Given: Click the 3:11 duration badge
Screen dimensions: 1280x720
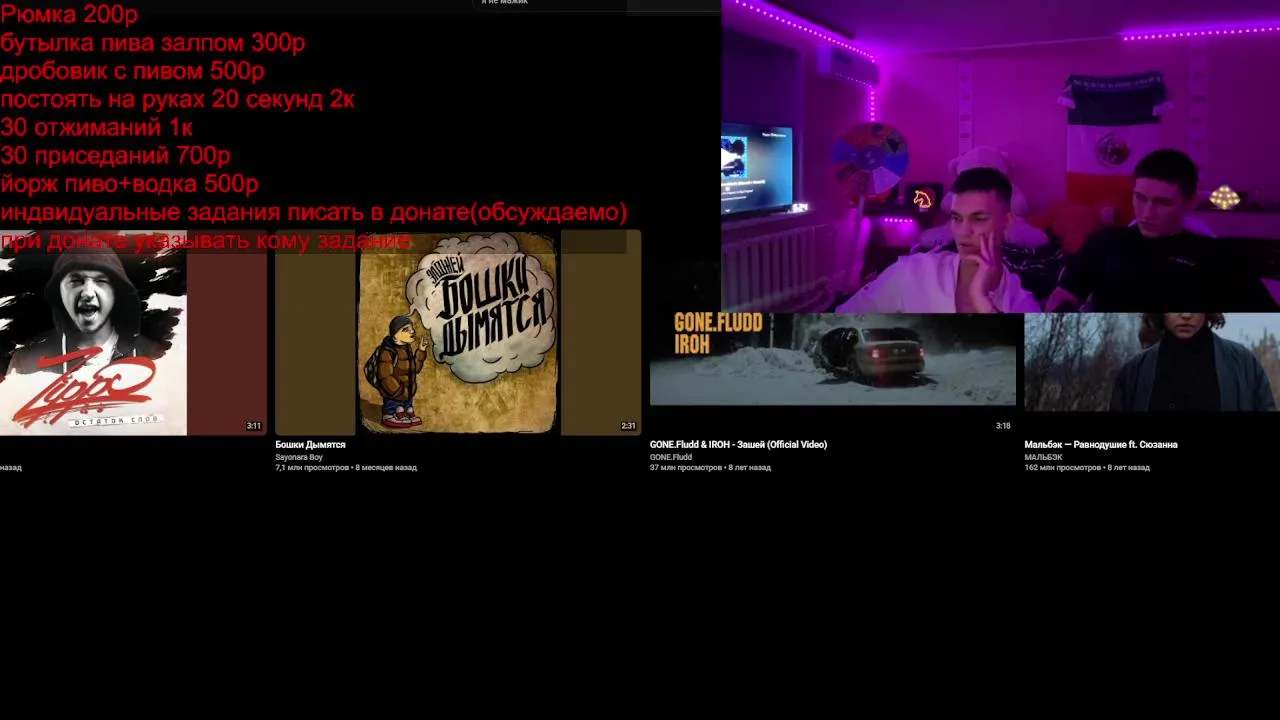Looking at the screenshot, I should coord(254,426).
